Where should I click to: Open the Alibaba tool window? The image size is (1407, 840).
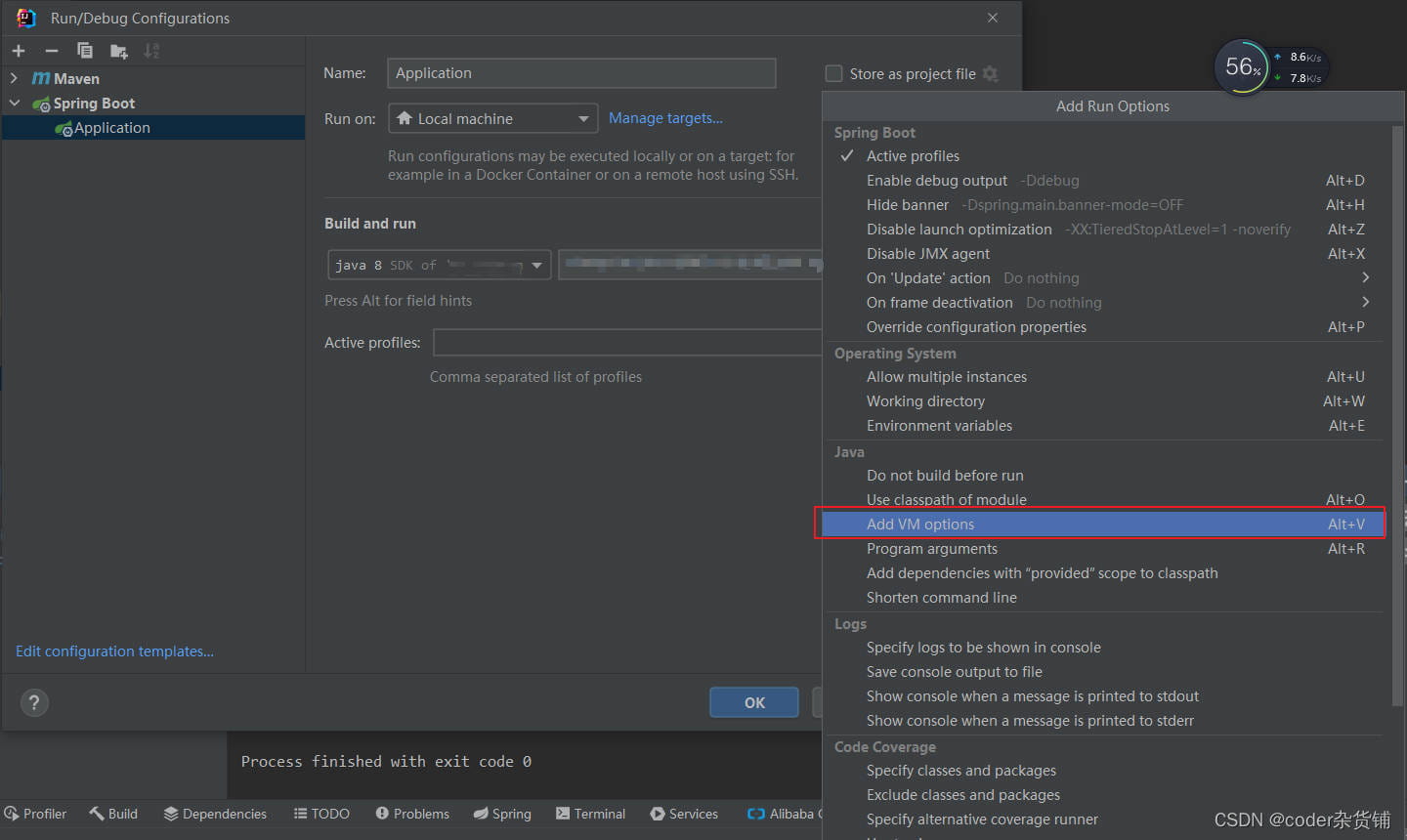tap(784, 814)
